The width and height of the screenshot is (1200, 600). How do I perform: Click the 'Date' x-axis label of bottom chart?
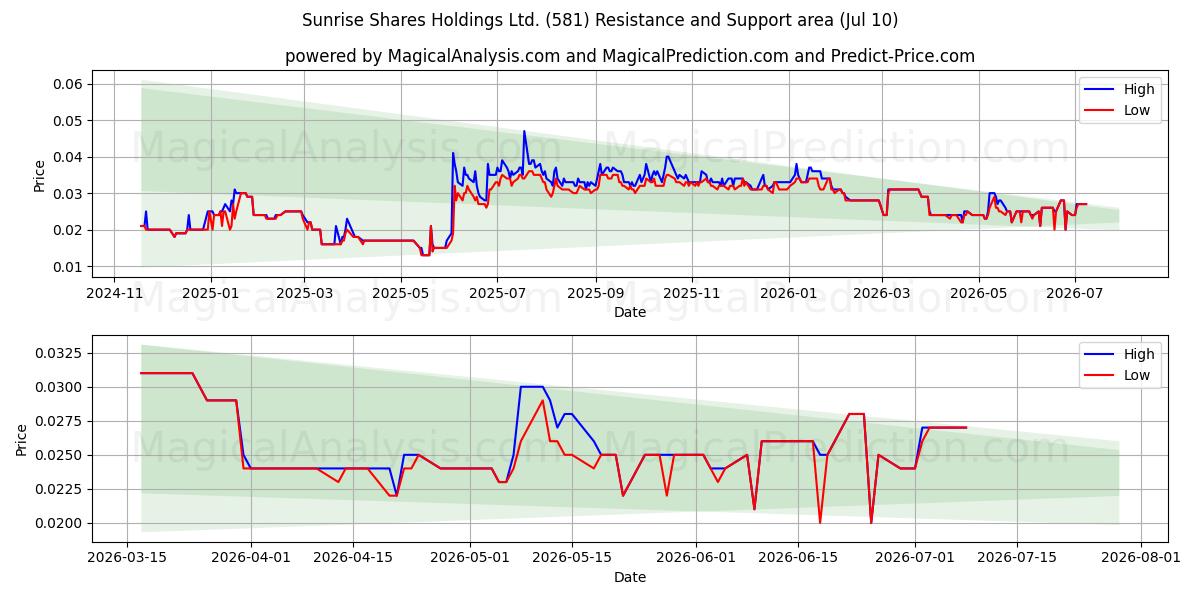630,577
